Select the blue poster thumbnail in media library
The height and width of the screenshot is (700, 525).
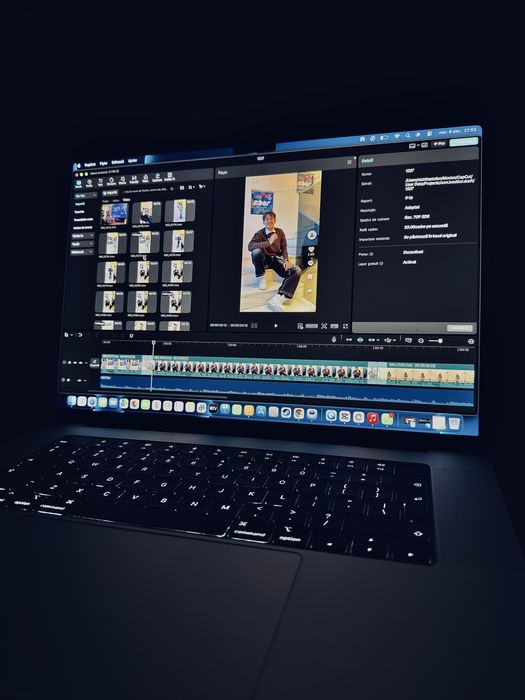[114, 214]
